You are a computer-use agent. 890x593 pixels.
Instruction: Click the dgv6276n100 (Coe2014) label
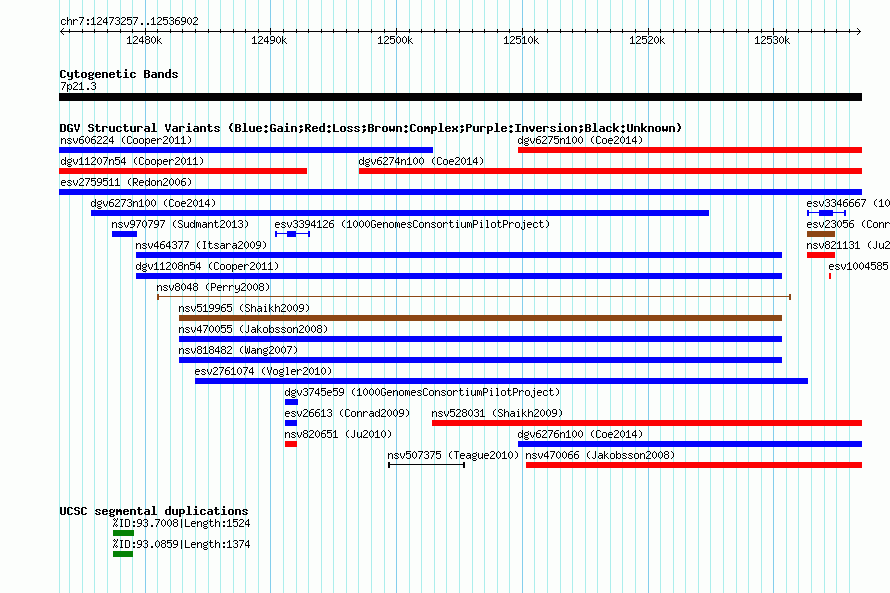pyautogui.click(x=580, y=434)
